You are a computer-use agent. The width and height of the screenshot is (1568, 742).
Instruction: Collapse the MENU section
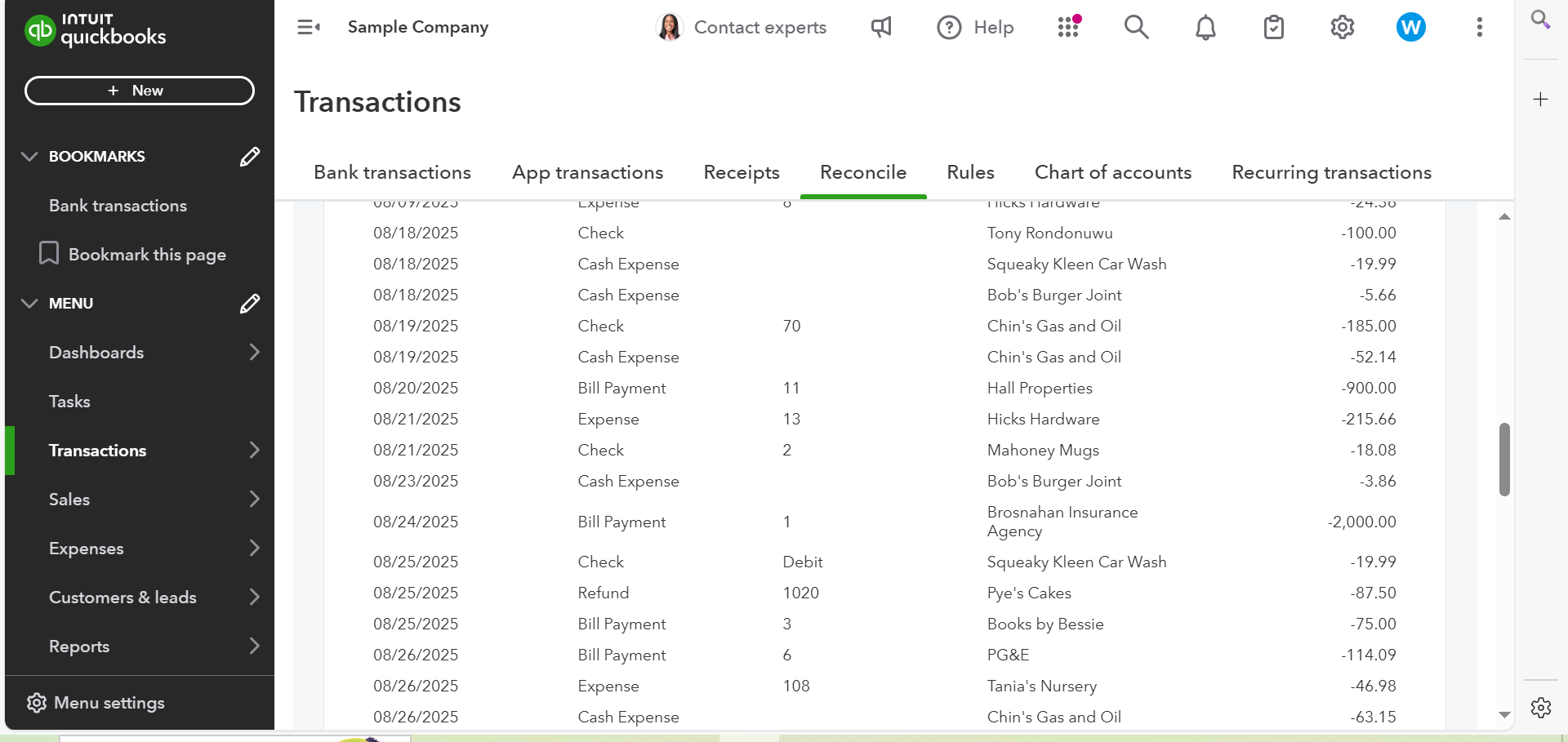point(29,304)
